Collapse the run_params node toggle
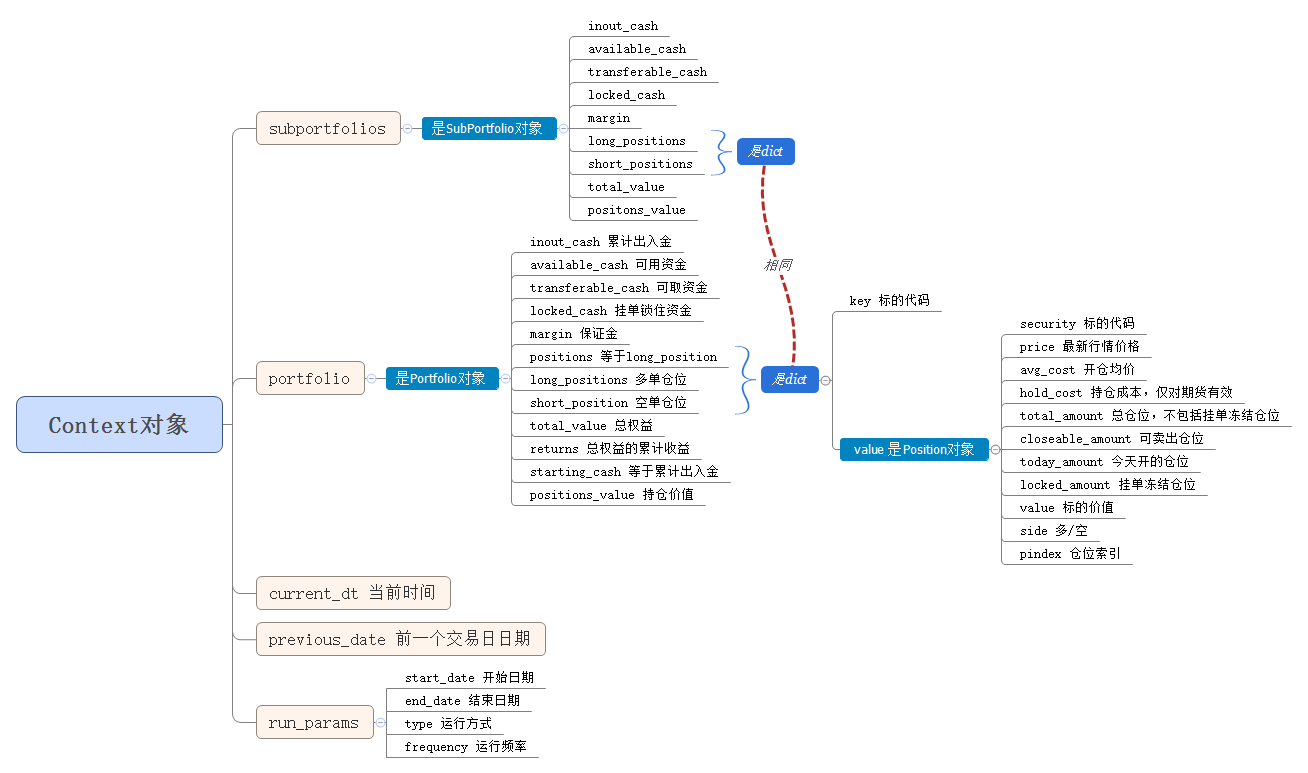 (380, 722)
